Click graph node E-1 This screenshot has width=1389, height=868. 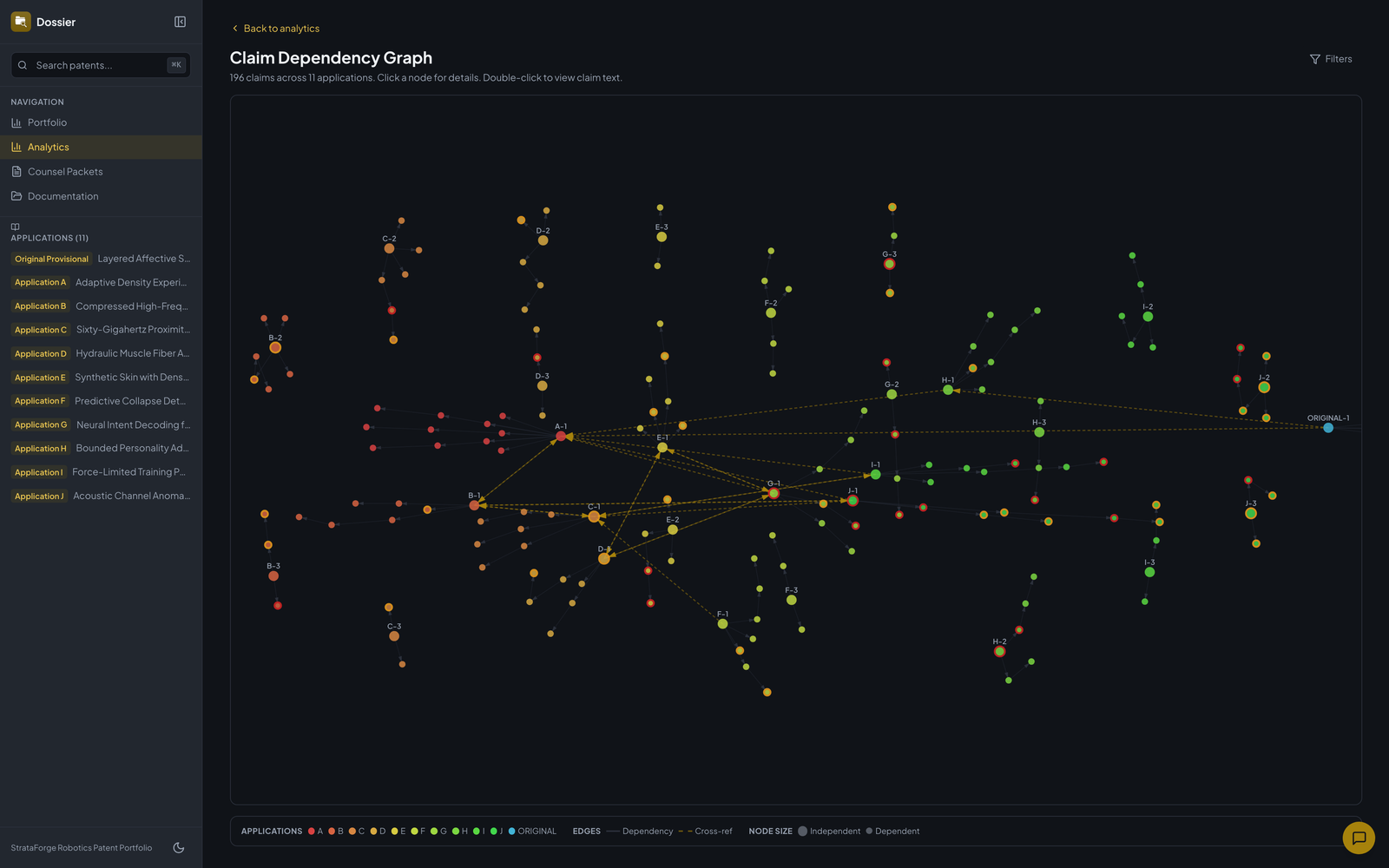[662, 448]
